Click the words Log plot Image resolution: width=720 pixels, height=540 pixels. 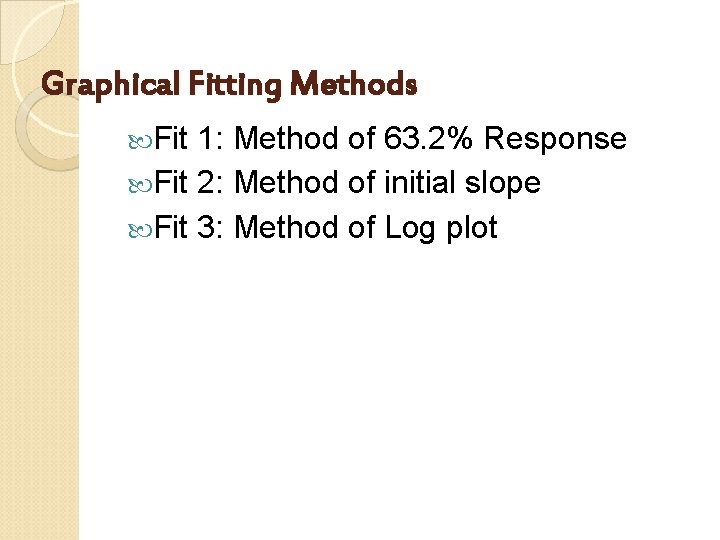click(x=440, y=228)
